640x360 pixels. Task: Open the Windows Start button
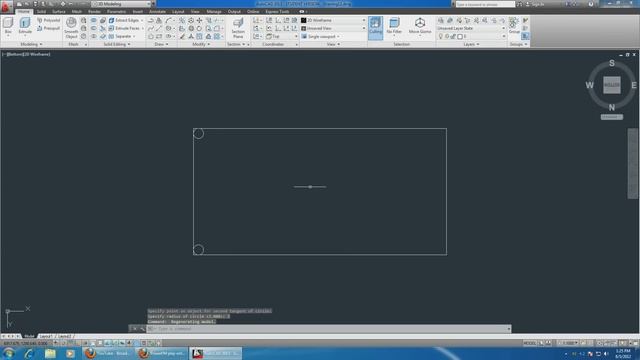8,353
